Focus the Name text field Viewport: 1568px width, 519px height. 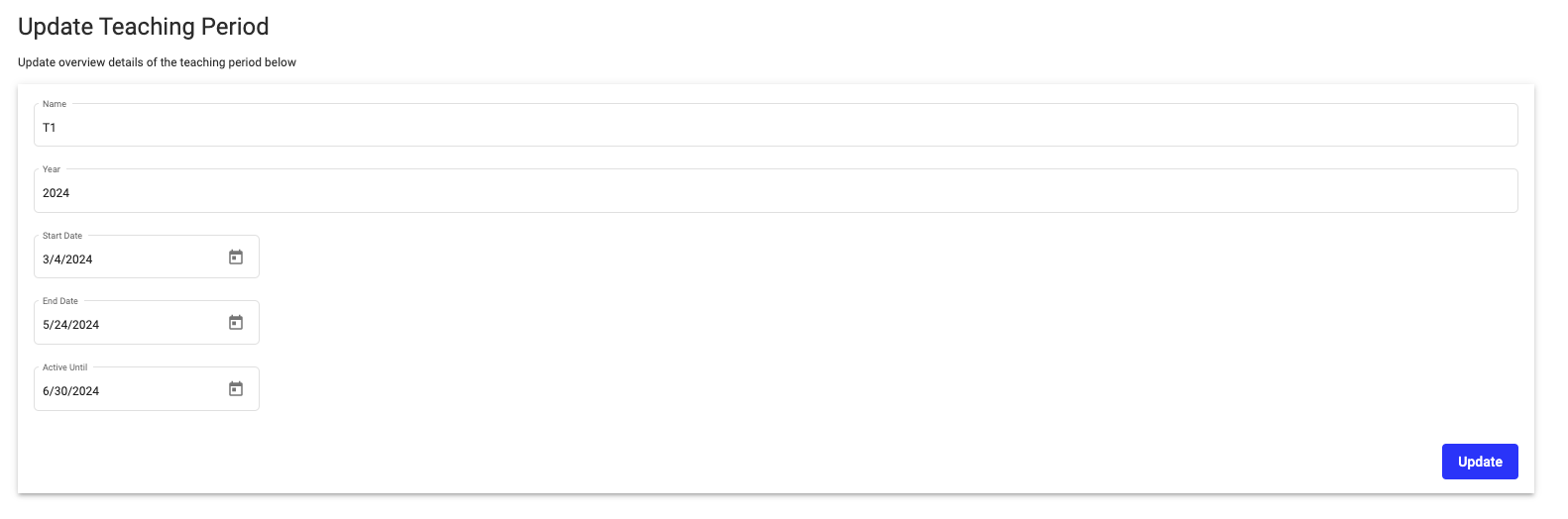775,127
